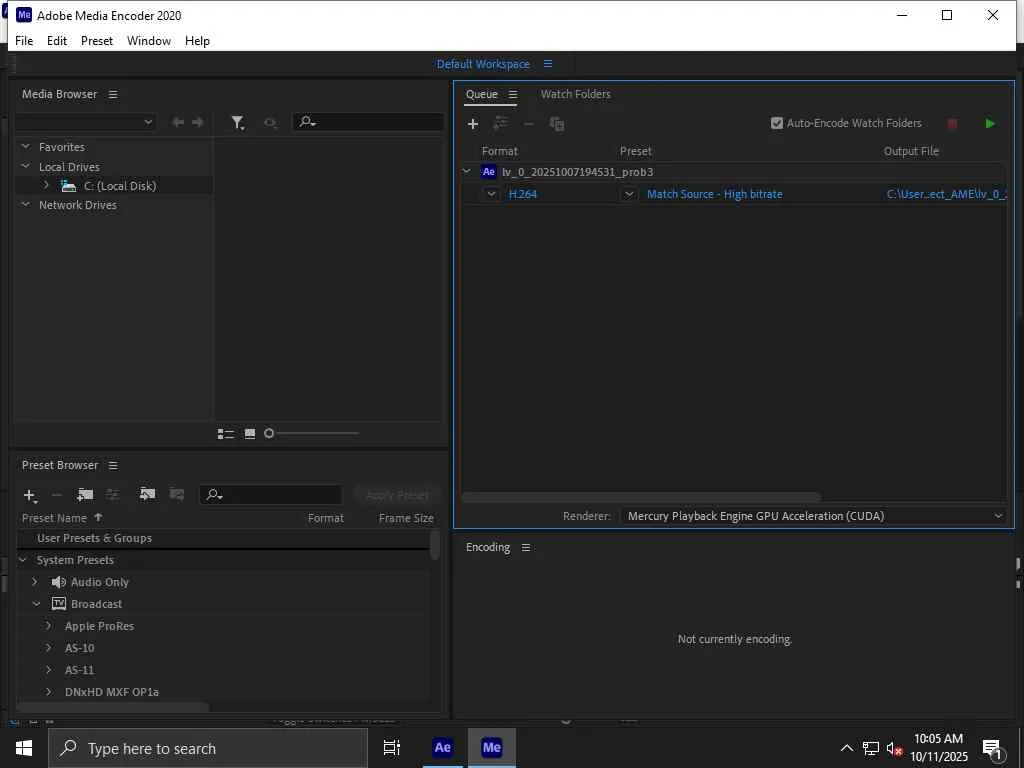Collapse the Local Drives section
The image size is (1024, 768).
[x=25, y=167]
